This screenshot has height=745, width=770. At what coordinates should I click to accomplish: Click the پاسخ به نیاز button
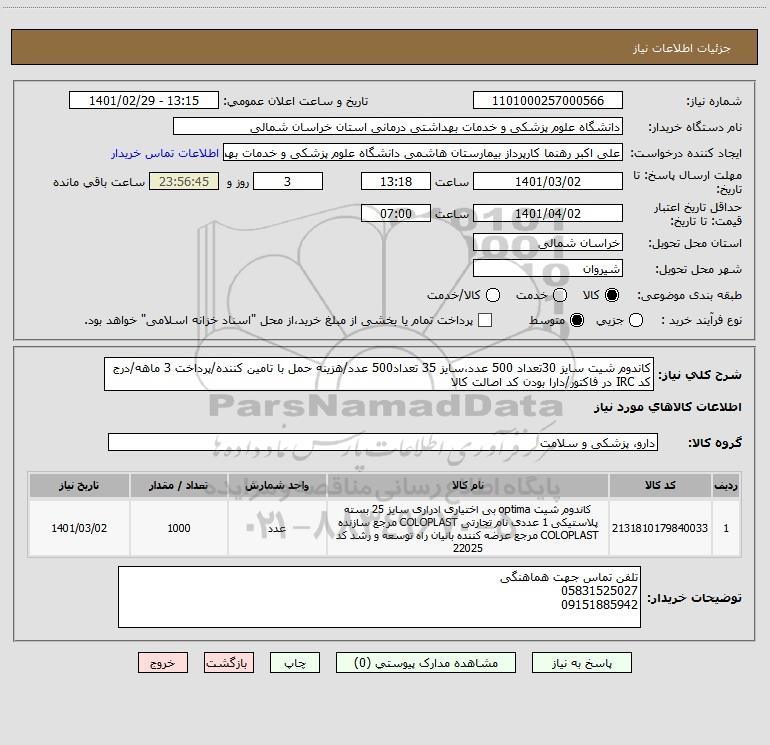tap(581, 663)
